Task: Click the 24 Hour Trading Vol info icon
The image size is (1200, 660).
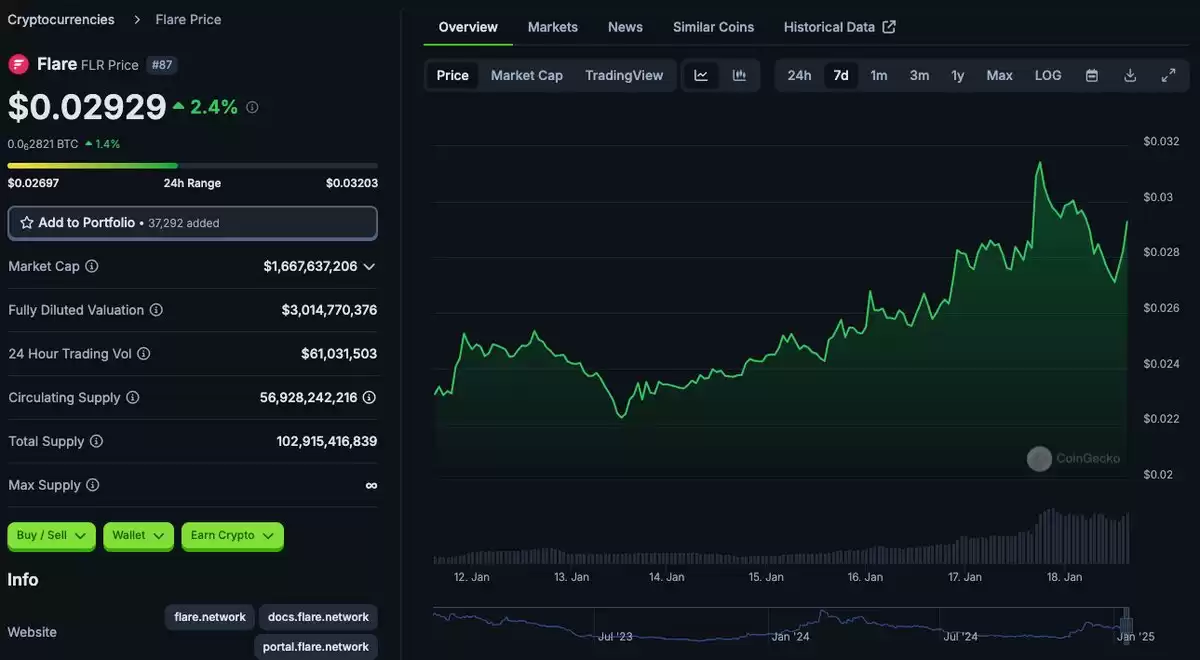Action: 143,354
